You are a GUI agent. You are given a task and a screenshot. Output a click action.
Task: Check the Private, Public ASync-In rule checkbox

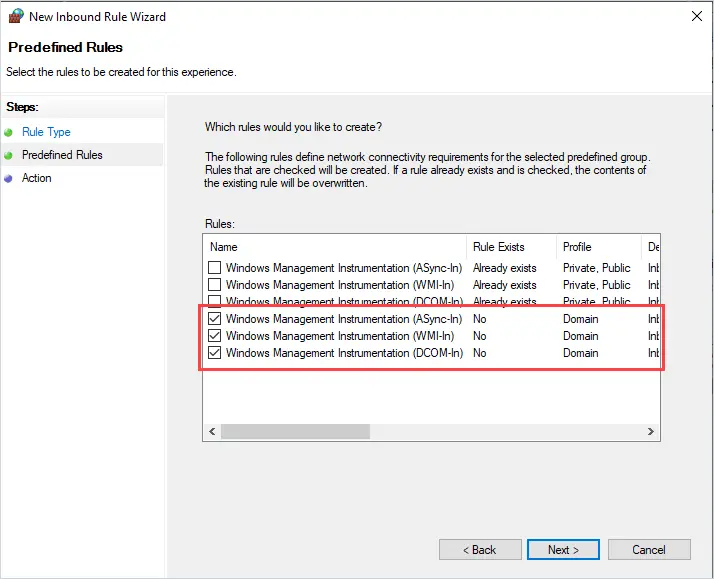tap(214, 267)
